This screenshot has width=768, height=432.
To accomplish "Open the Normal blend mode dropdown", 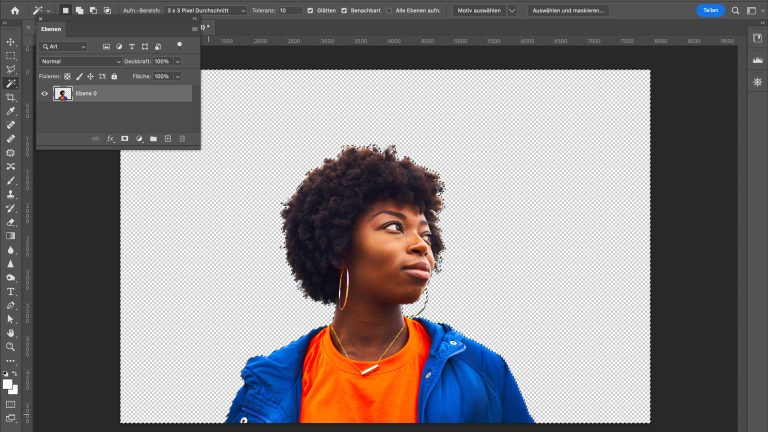I will [81, 61].
